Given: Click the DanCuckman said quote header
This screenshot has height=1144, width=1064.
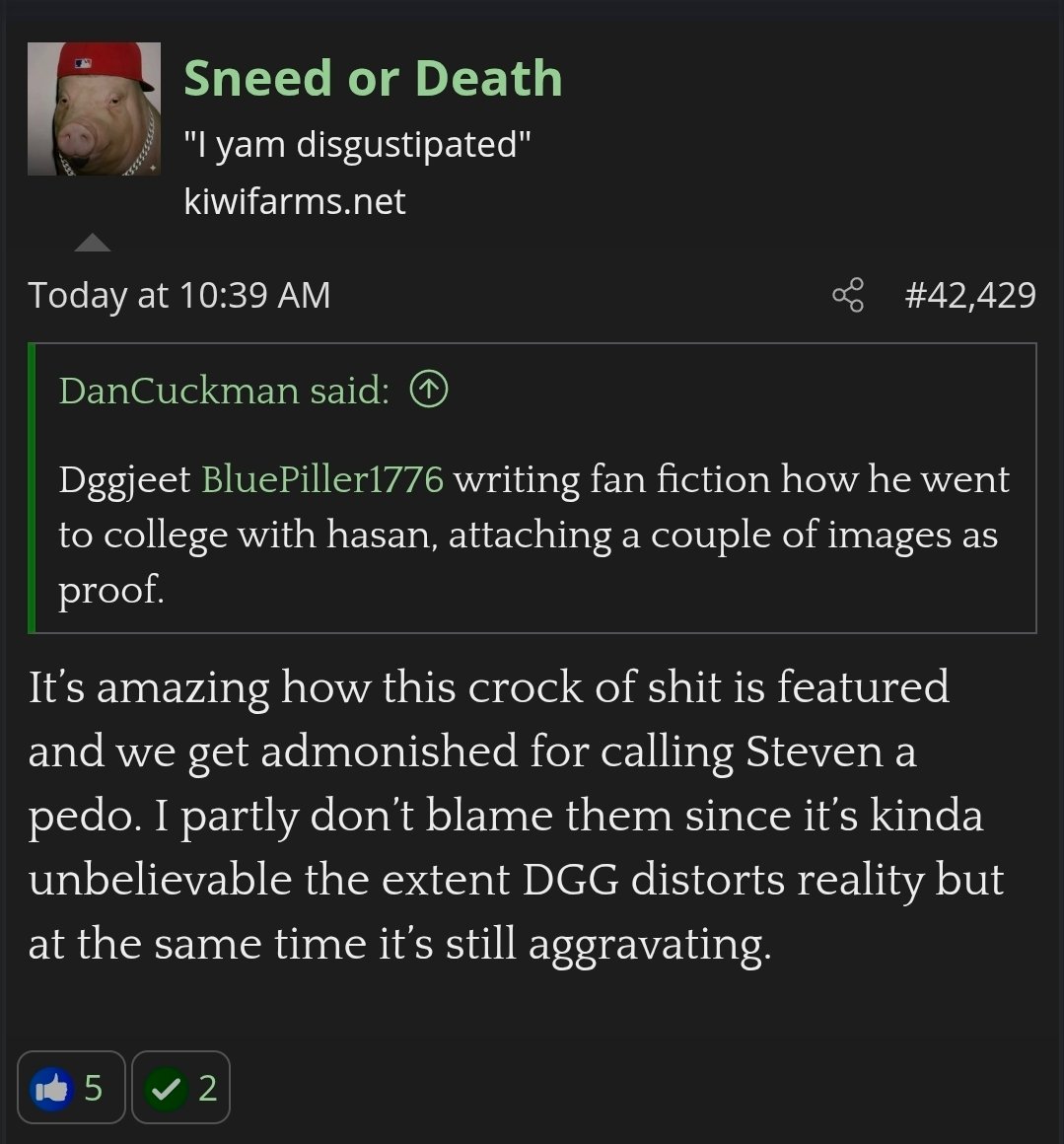Looking at the screenshot, I should (x=224, y=391).
